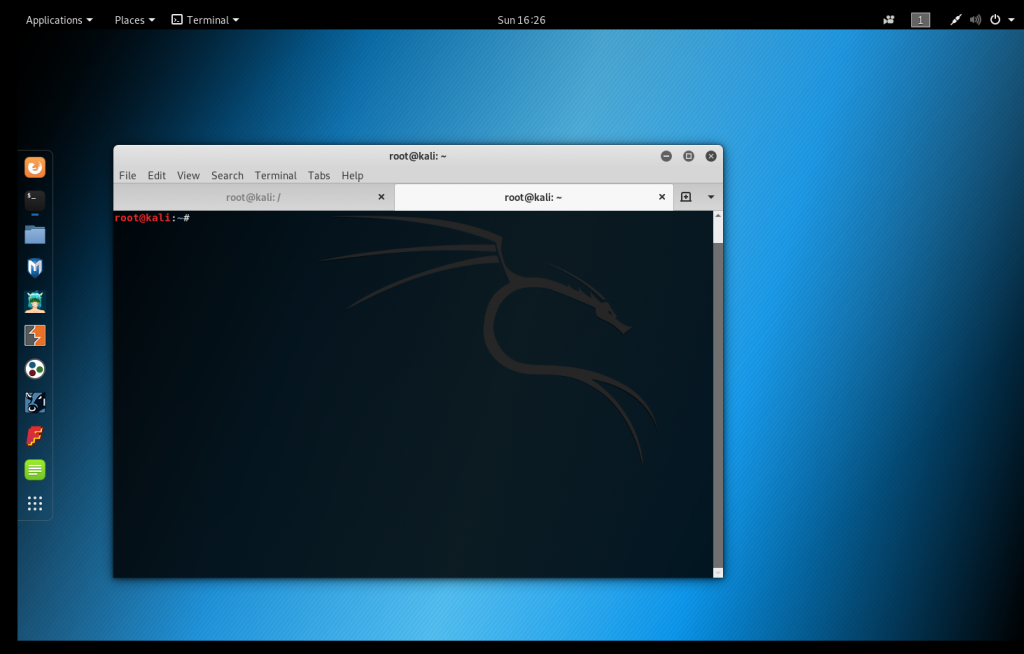Open the Terminal dock icon

point(35,201)
